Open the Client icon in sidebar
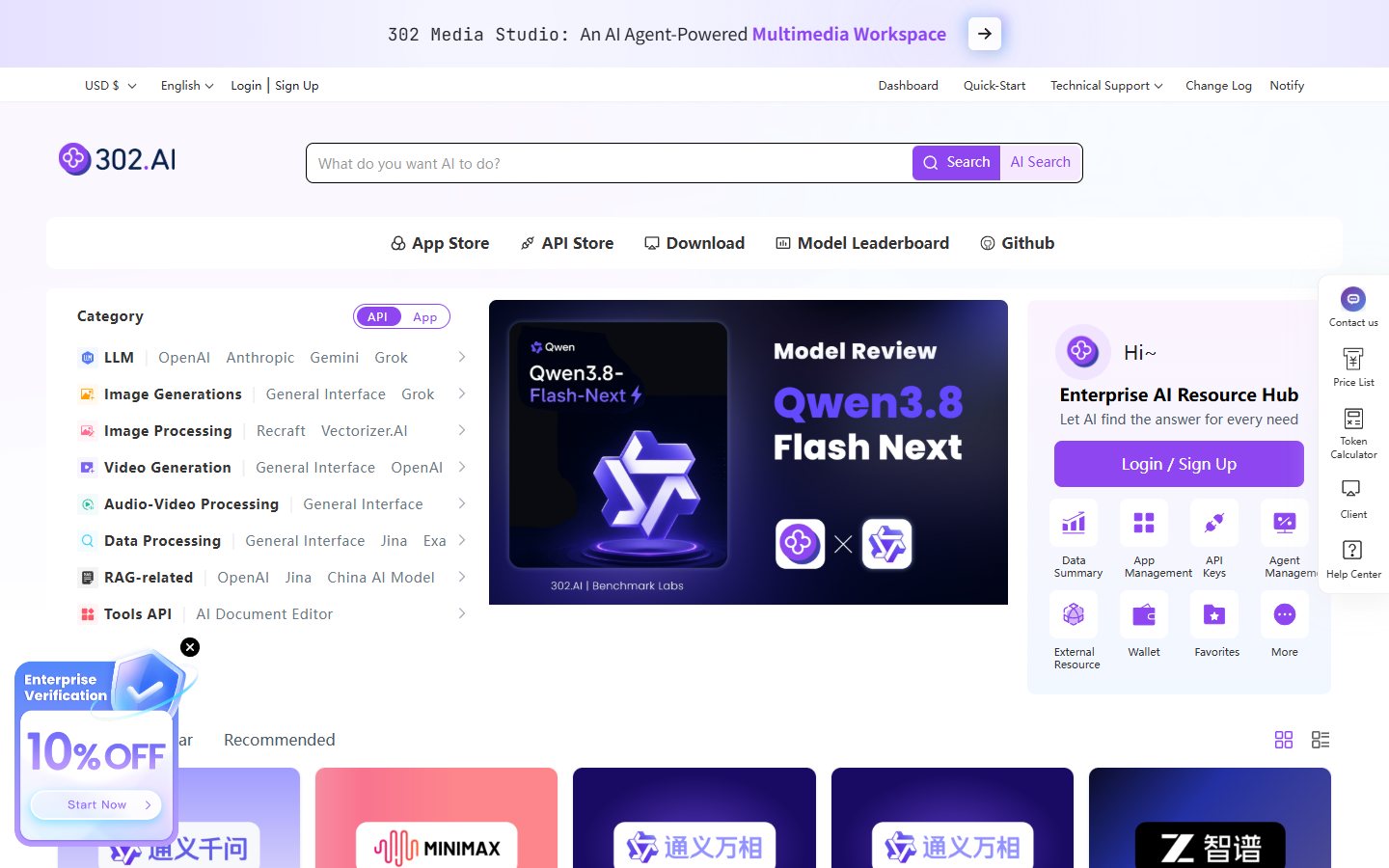 coord(1353,489)
